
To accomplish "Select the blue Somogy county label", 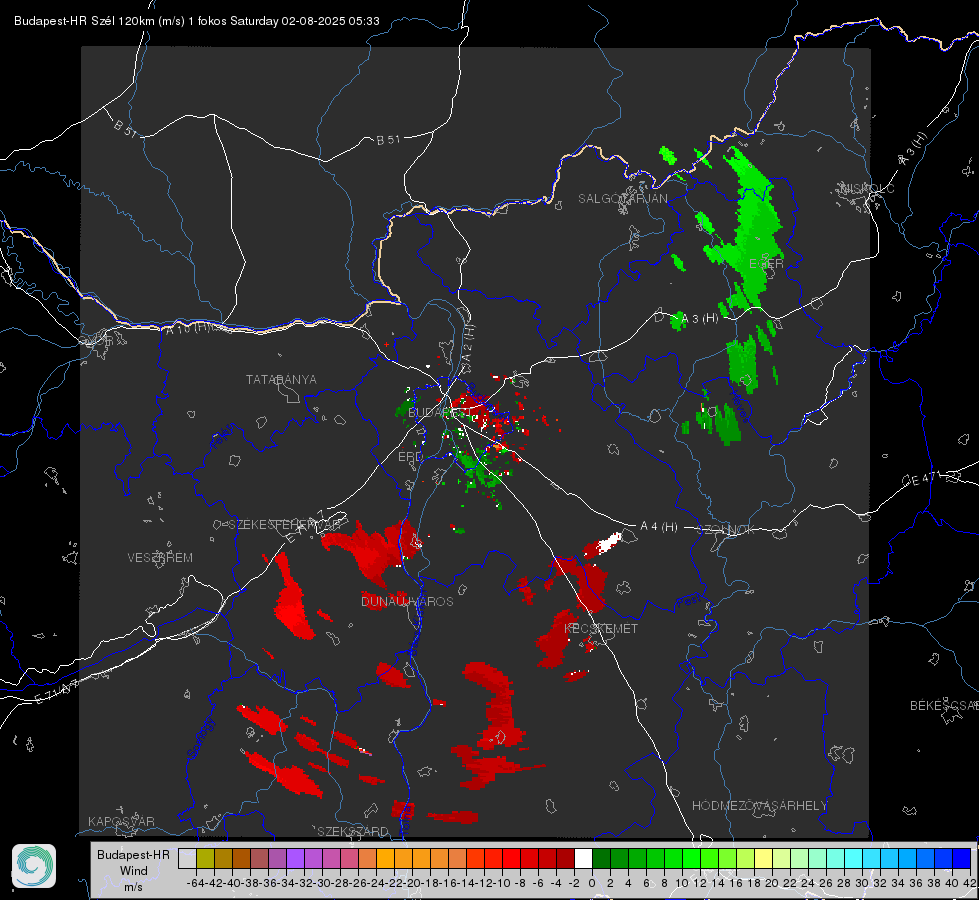I will click(x=201, y=739).
